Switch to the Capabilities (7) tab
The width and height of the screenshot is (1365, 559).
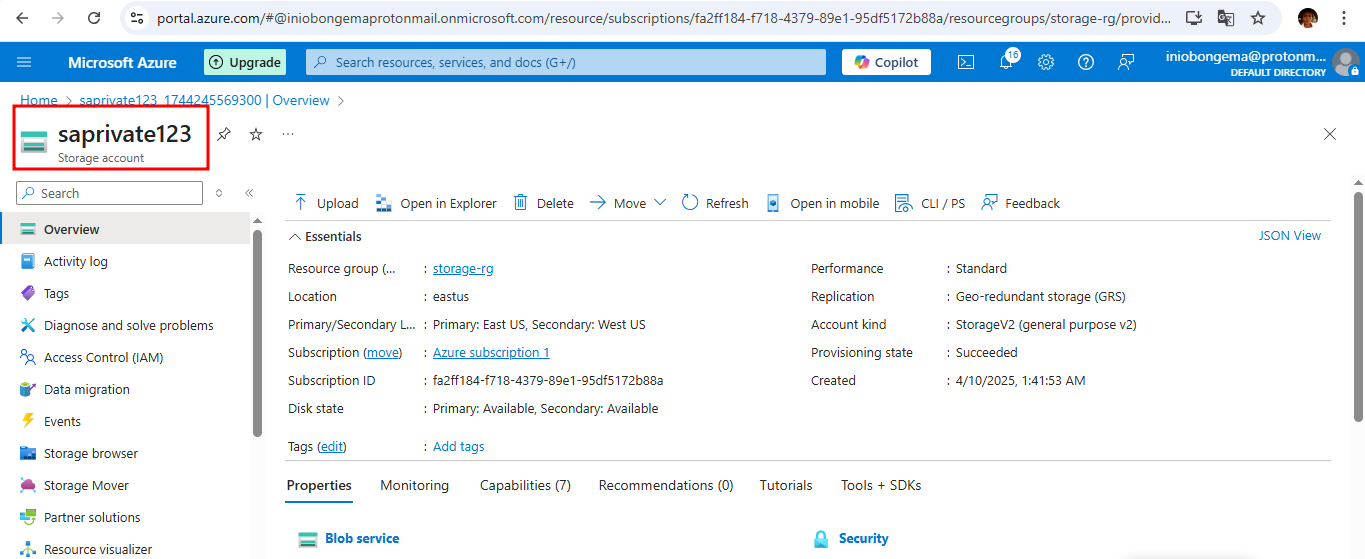point(525,486)
